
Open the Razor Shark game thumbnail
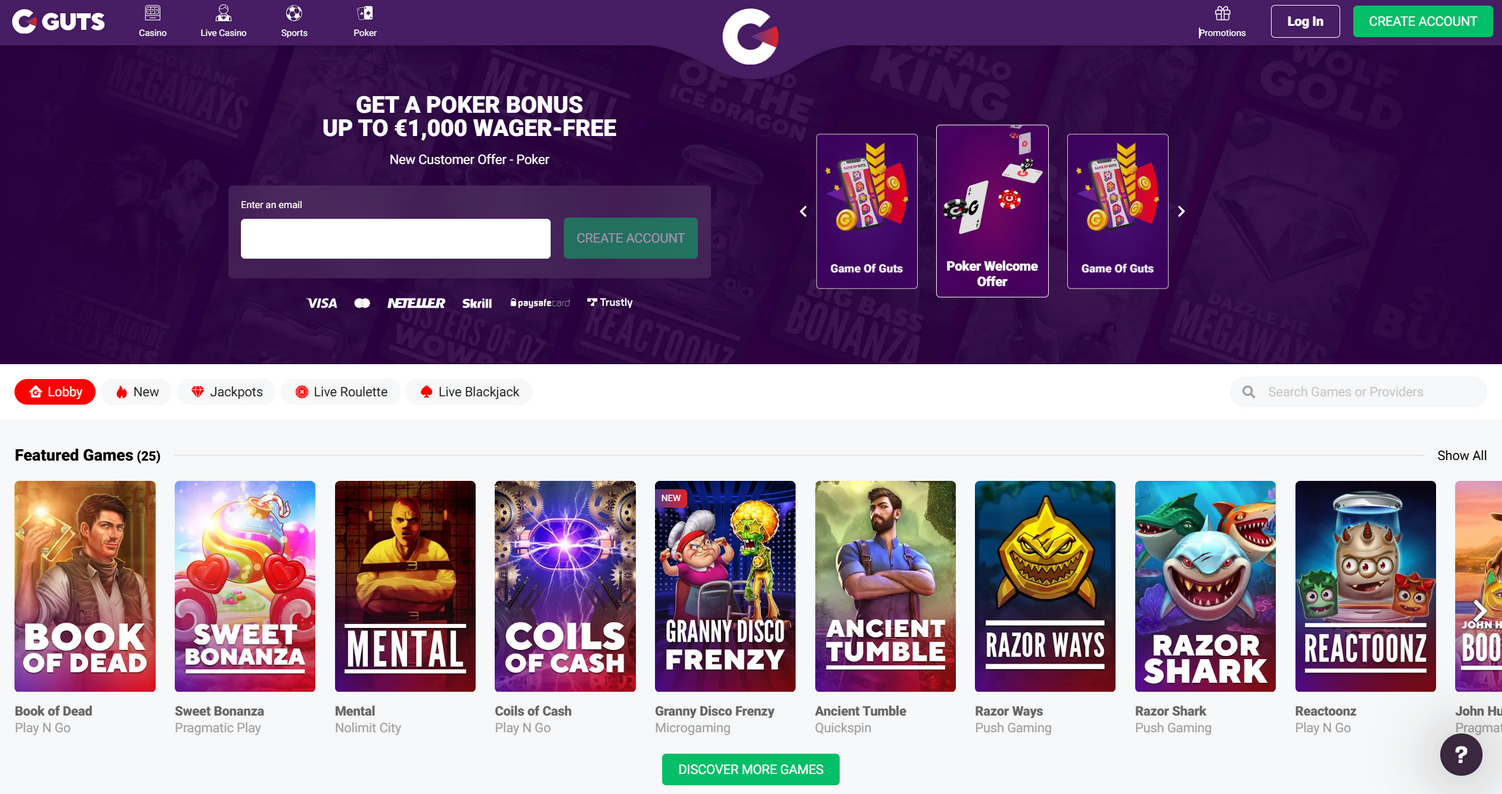click(x=1205, y=586)
